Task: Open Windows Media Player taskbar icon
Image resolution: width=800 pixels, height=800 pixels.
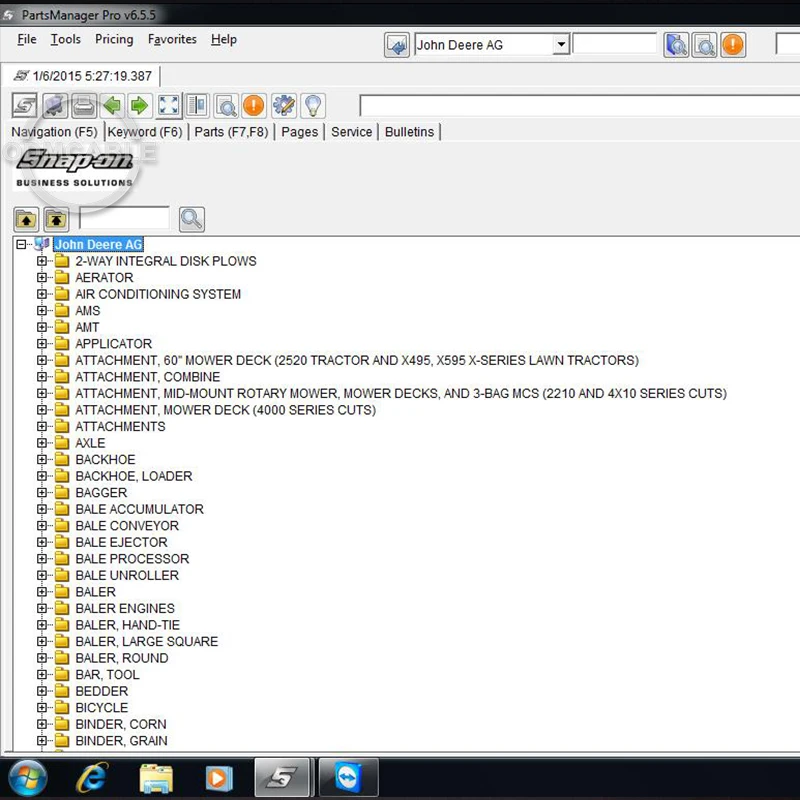Action: point(219,779)
